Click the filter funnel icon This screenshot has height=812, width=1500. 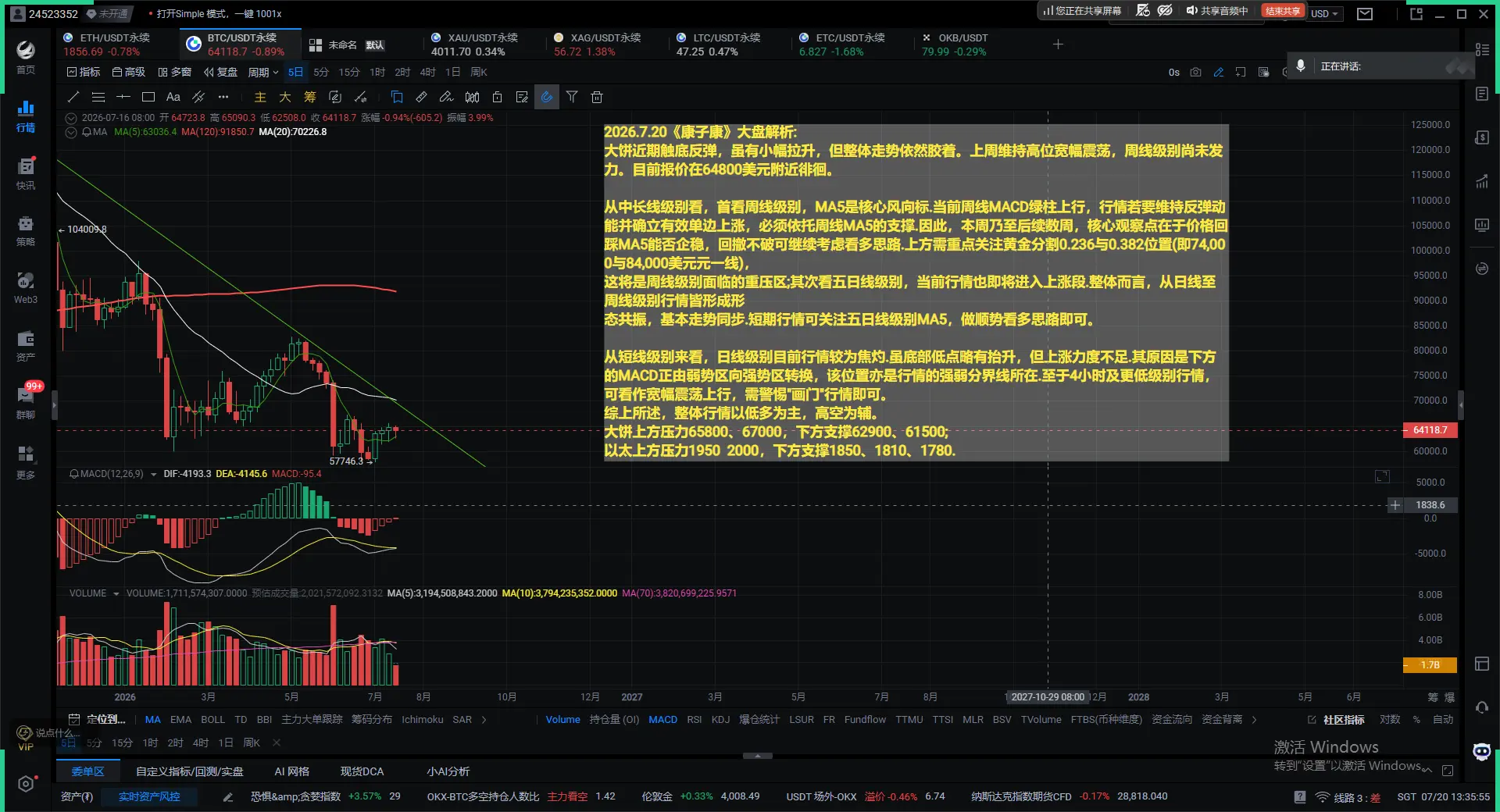click(x=572, y=97)
